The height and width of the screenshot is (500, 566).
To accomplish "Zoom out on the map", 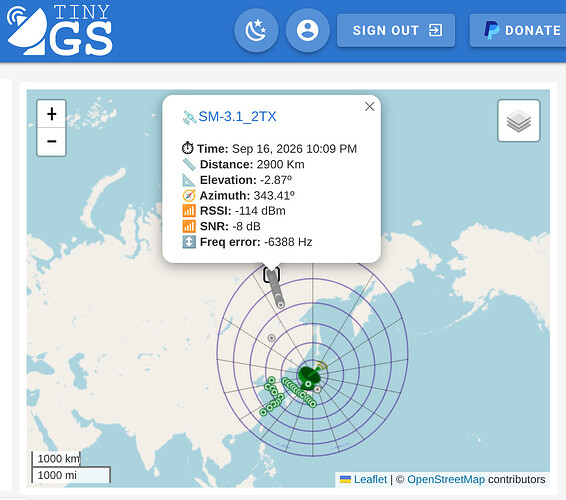I will point(52,141).
